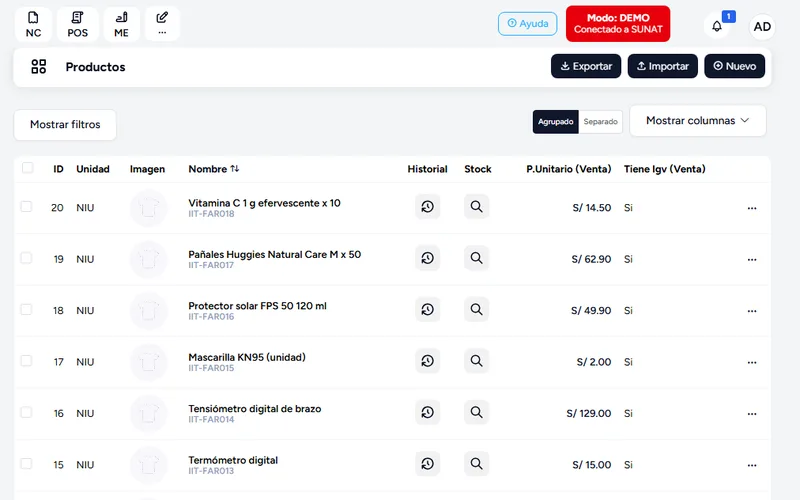Open the NC document shortcut
The image size is (800, 500).
[x=33, y=24]
